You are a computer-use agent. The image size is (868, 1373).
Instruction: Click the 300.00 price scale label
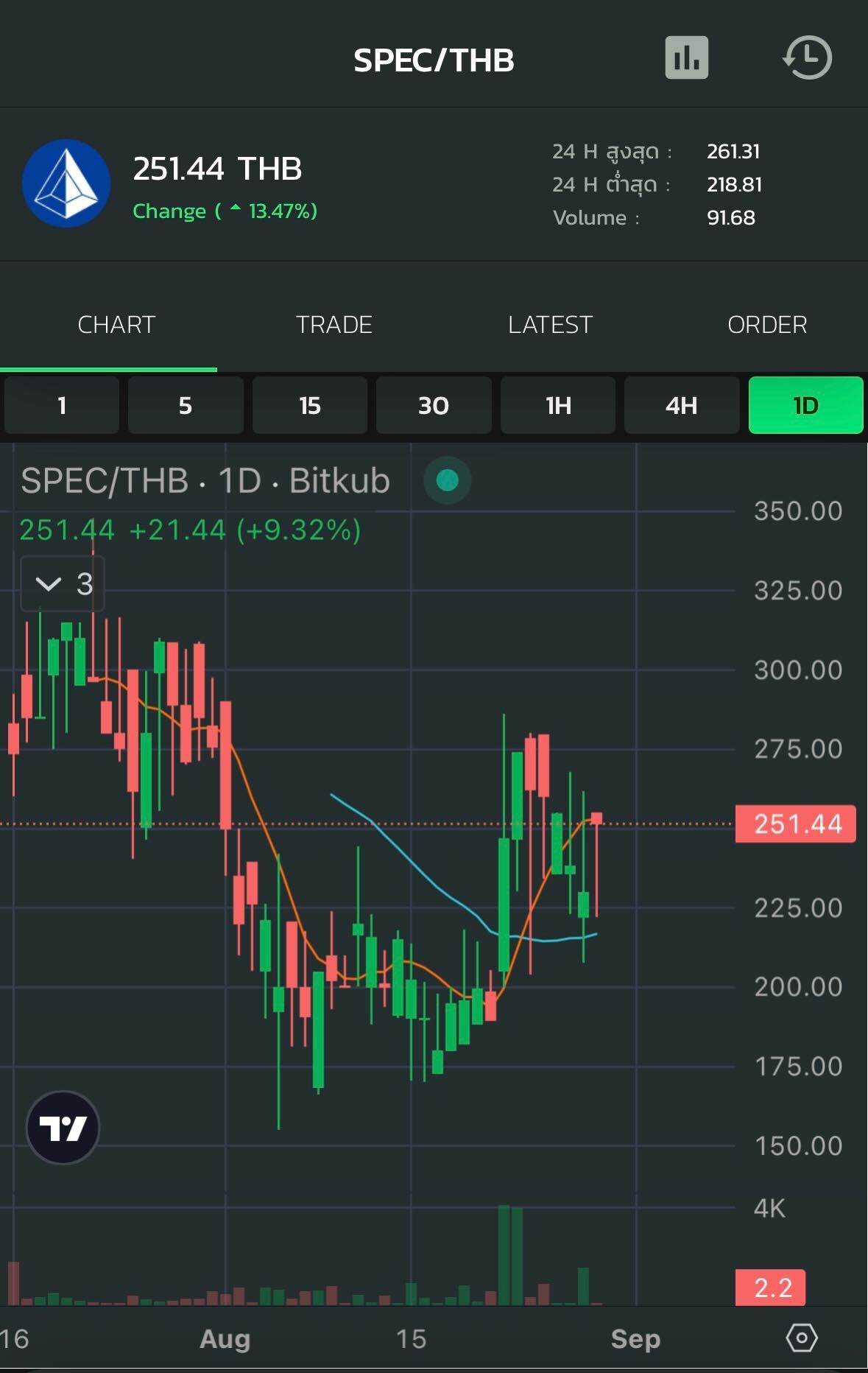click(x=798, y=670)
